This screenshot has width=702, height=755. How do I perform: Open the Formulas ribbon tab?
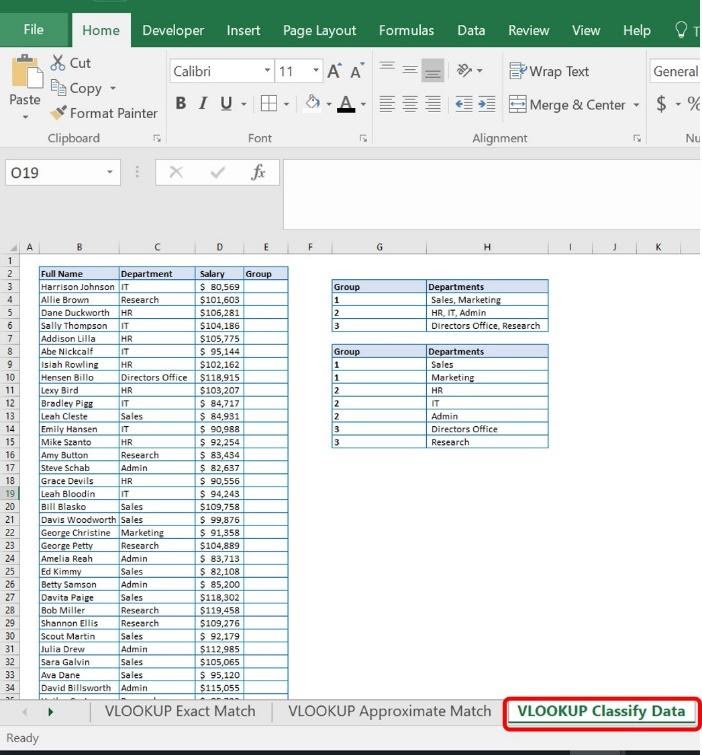406,30
